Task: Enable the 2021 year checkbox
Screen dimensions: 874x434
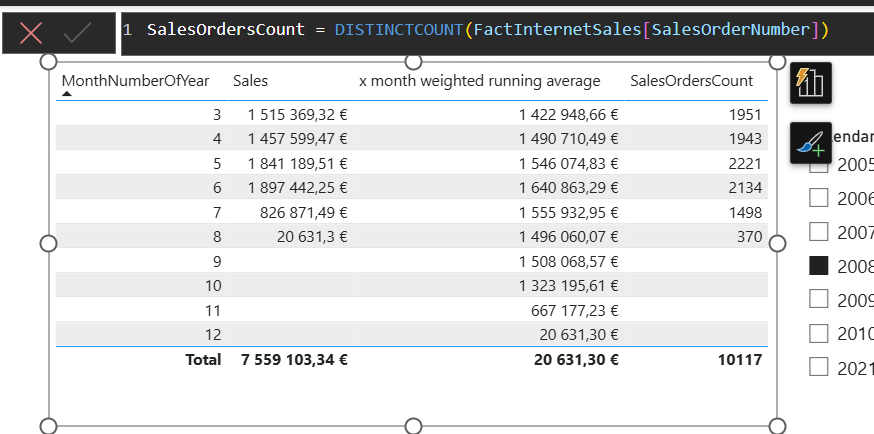Action: [x=818, y=366]
